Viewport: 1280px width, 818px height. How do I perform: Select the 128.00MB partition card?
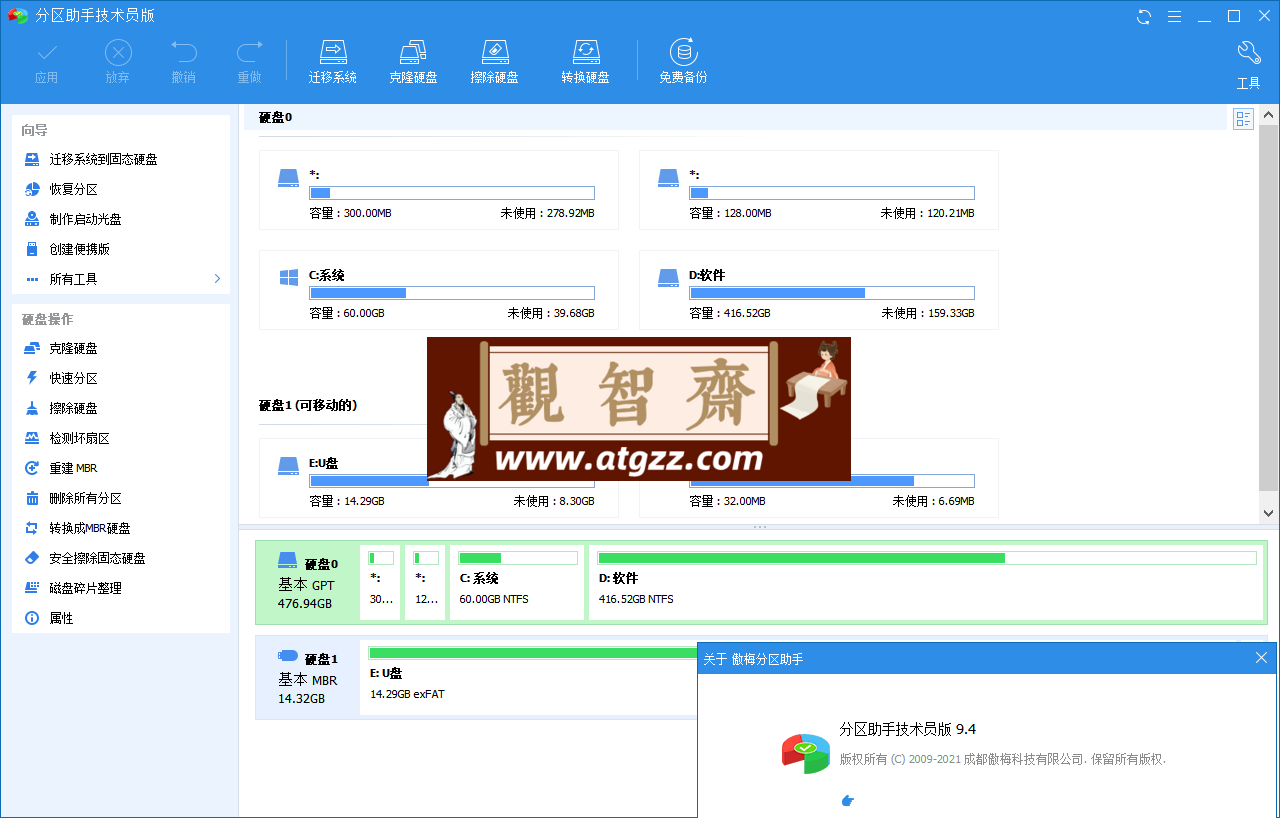pos(818,190)
